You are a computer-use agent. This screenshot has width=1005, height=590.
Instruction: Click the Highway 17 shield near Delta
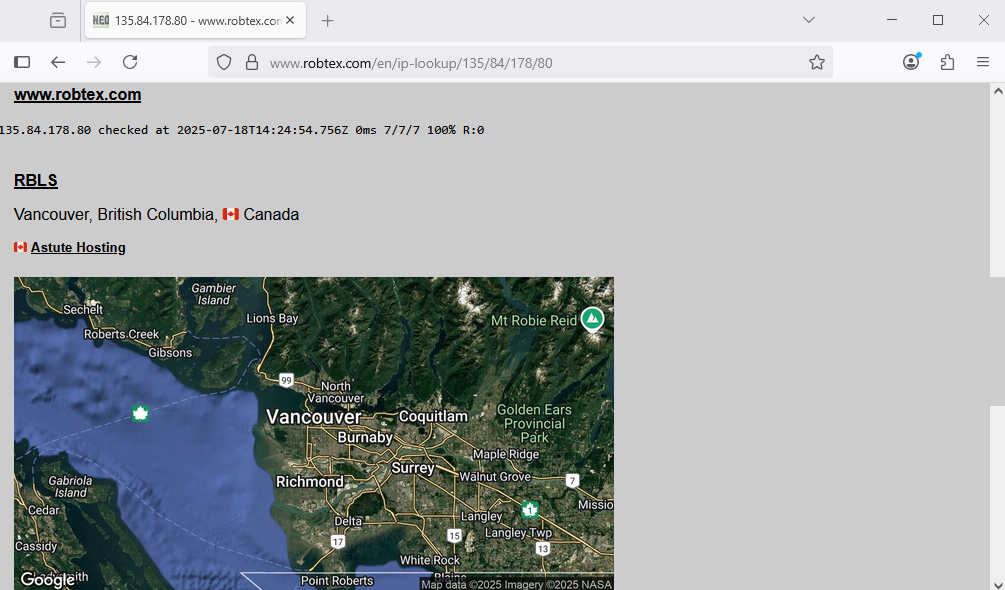click(x=338, y=542)
